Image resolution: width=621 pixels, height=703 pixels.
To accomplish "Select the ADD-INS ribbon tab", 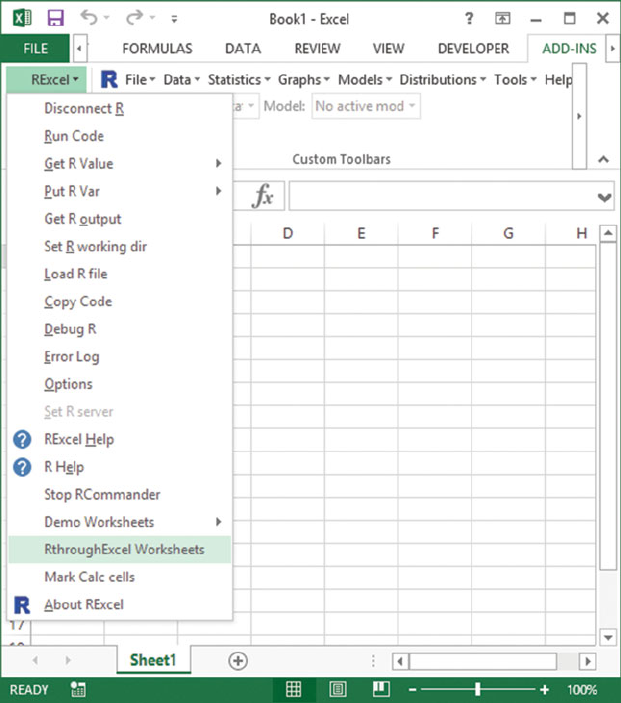I will pyautogui.click(x=569, y=48).
